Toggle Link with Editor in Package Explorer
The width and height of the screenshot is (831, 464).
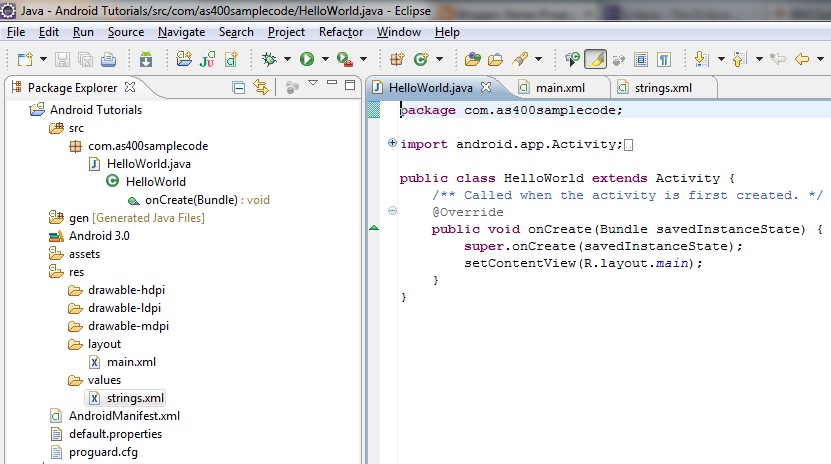[x=261, y=87]
